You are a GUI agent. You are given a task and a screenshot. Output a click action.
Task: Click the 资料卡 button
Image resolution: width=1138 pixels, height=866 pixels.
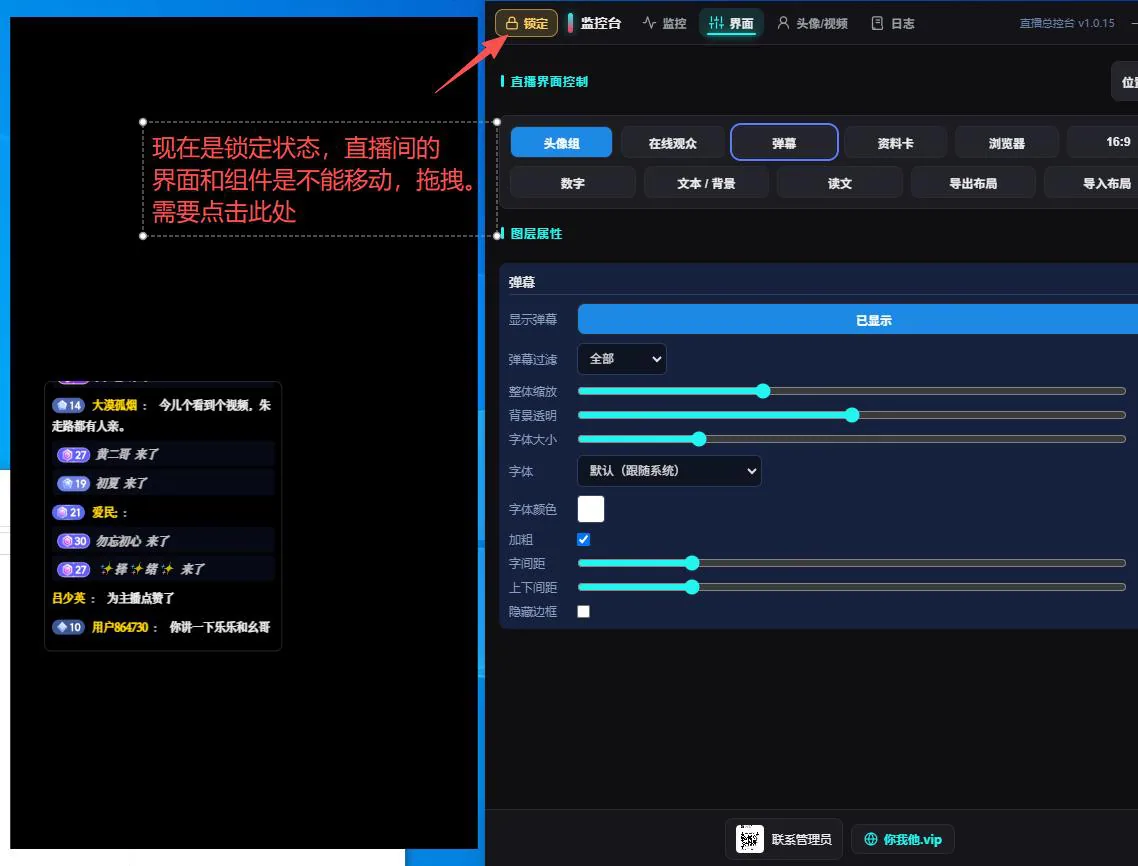(x=896, y=142)
